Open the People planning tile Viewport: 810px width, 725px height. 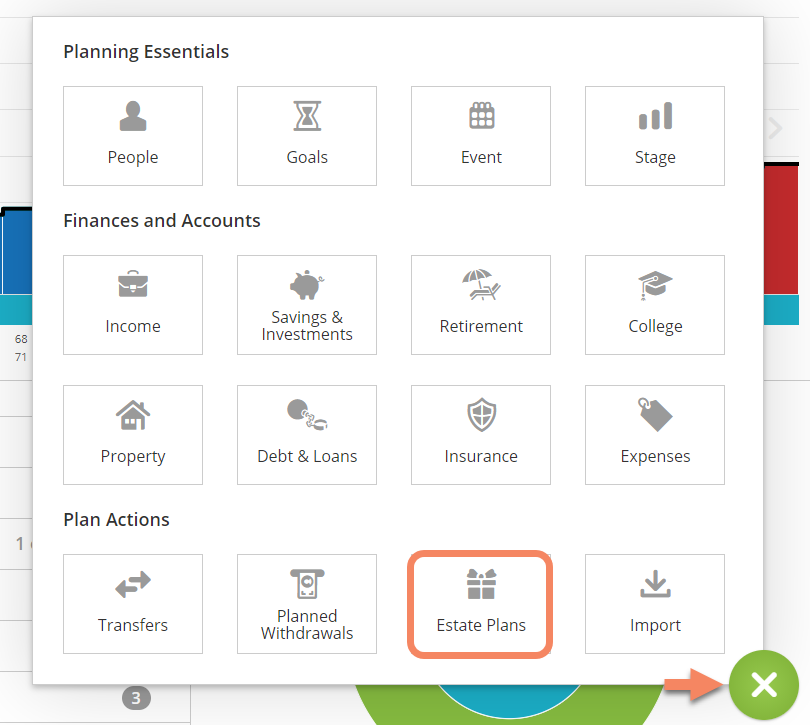(133, 136)
